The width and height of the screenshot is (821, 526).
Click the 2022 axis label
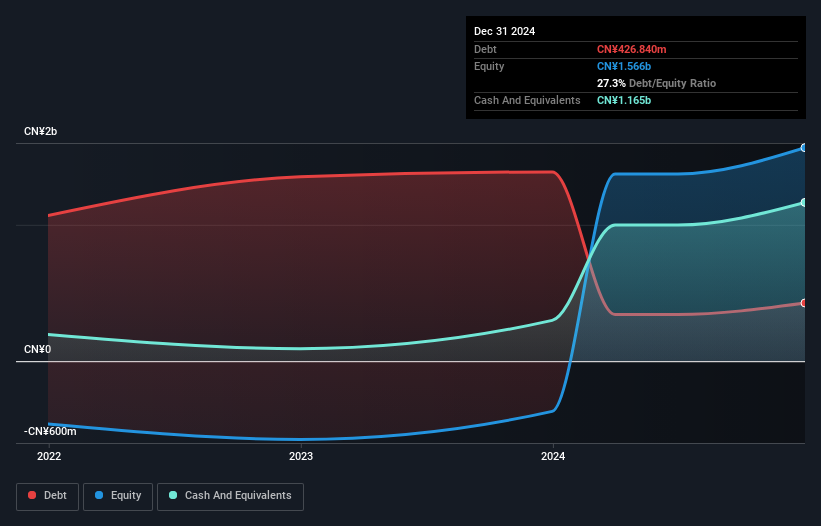click(49, 456)
